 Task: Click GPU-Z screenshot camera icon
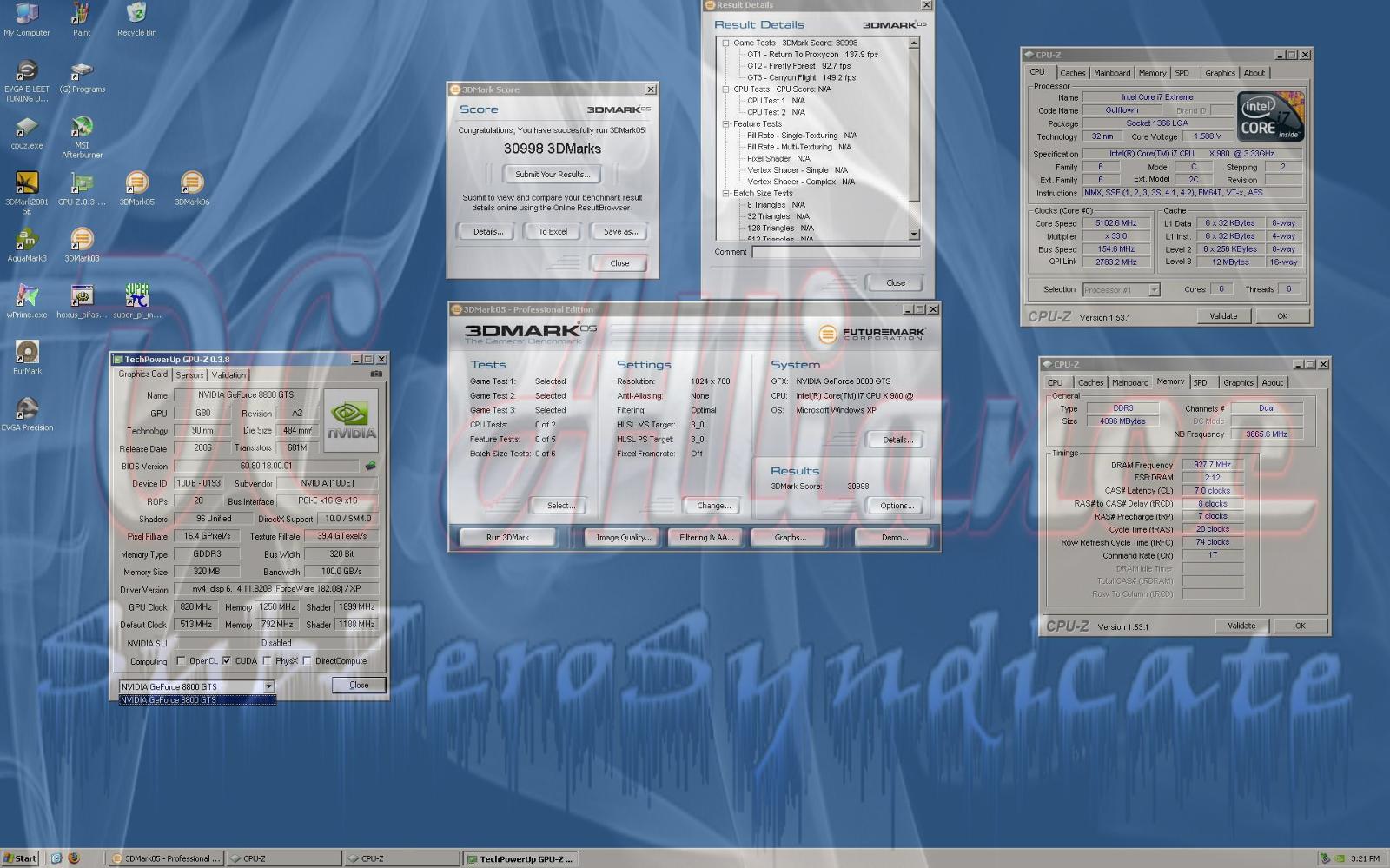point(376,374)
